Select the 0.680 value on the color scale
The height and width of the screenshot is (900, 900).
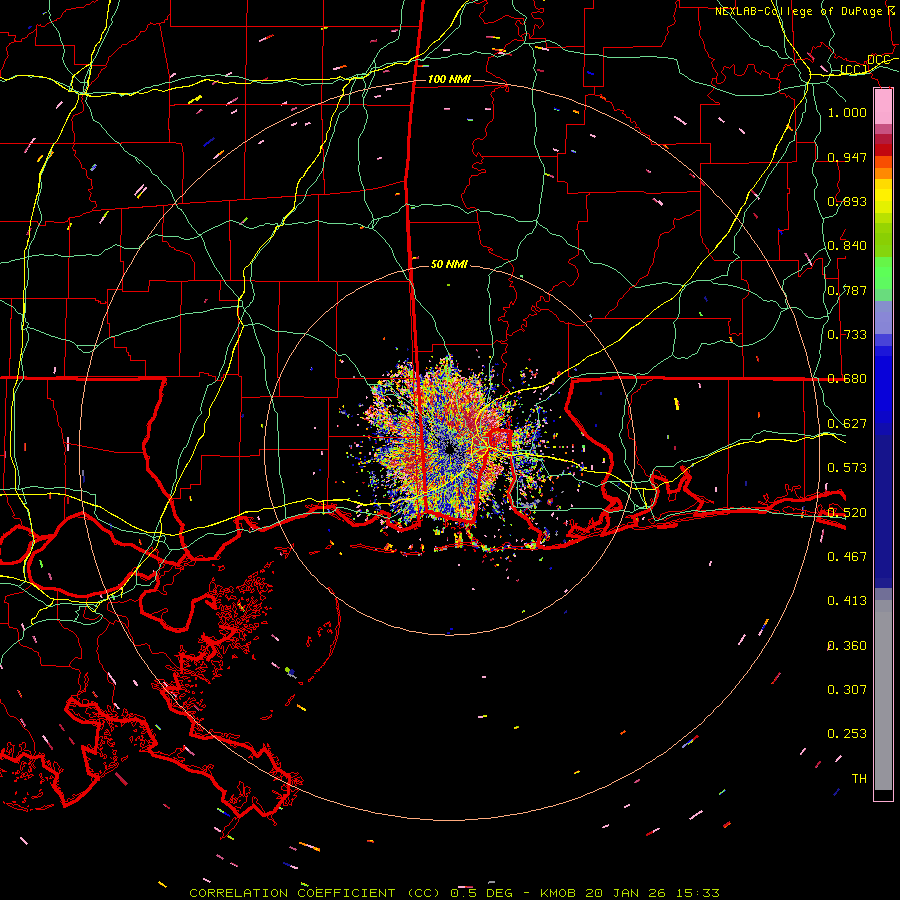click(x=847, y=379)
